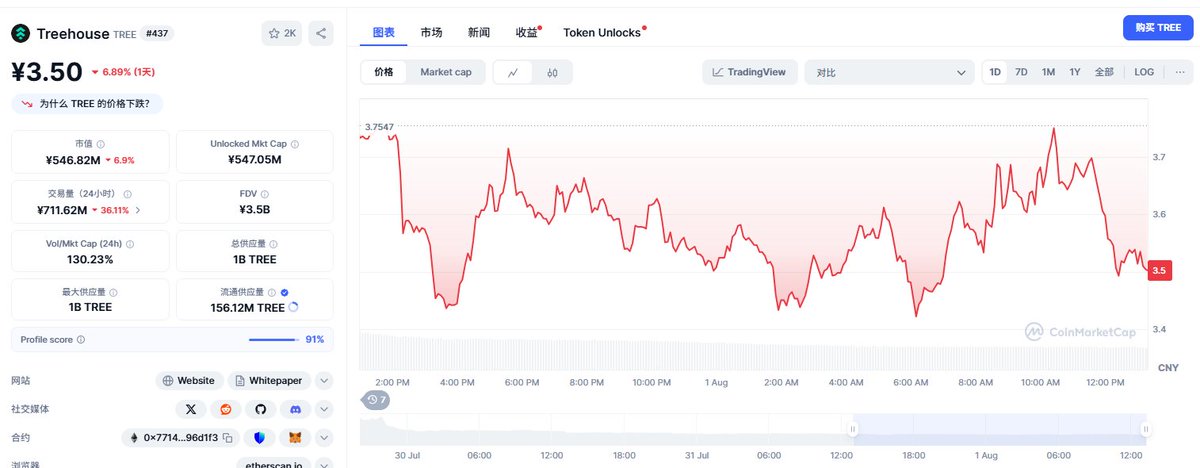Set chart range to 7D
The image size is (1200, 468).
point(1021,72)
